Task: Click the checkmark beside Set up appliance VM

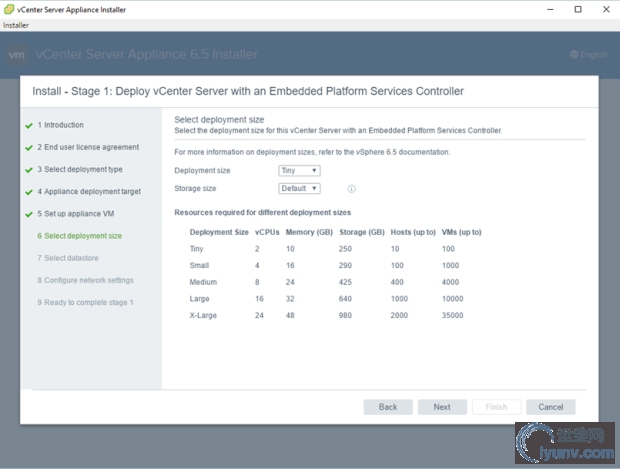Action: tap(29, 214)
